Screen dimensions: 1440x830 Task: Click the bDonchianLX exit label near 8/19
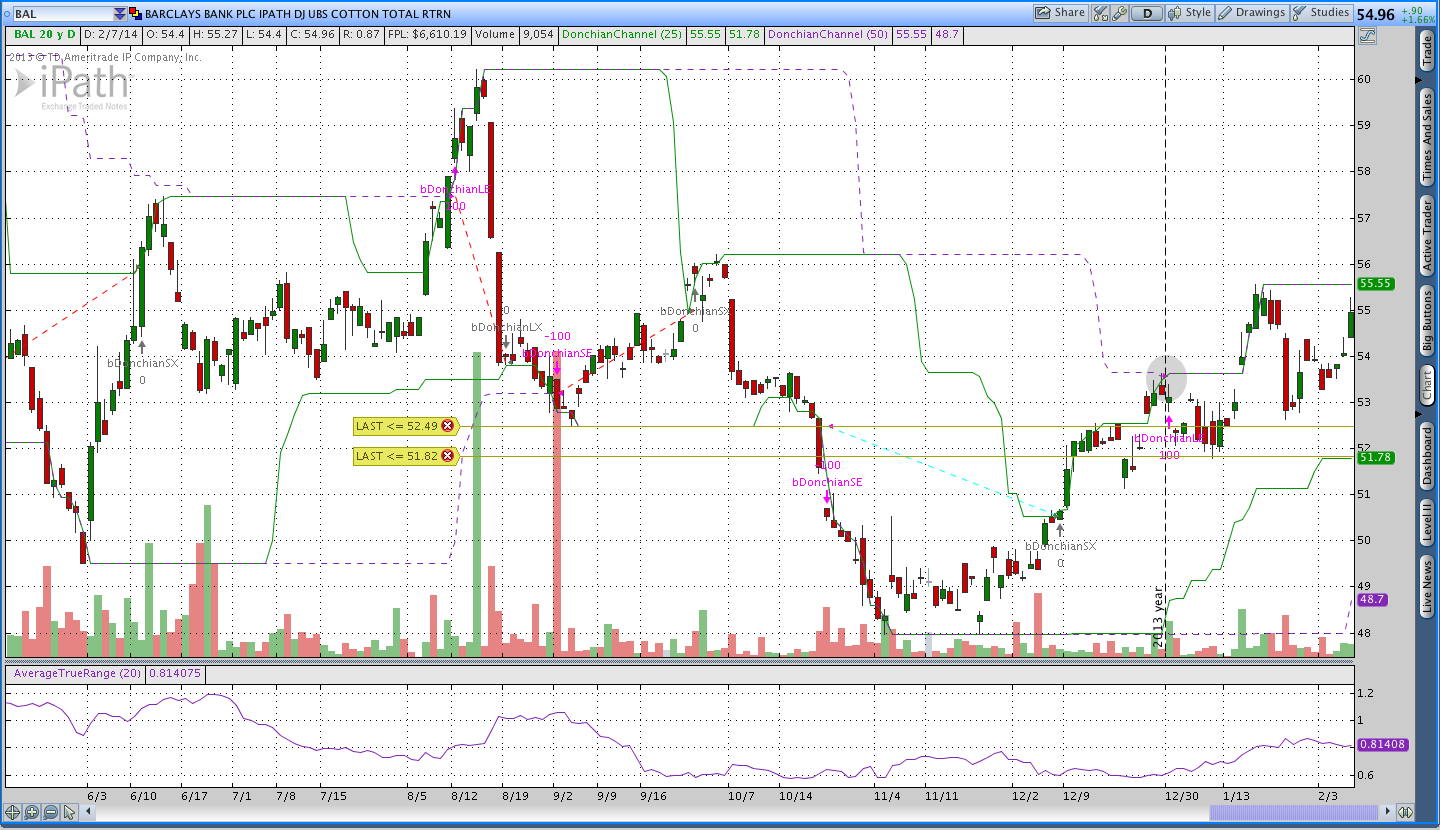[x=506, y=327]
